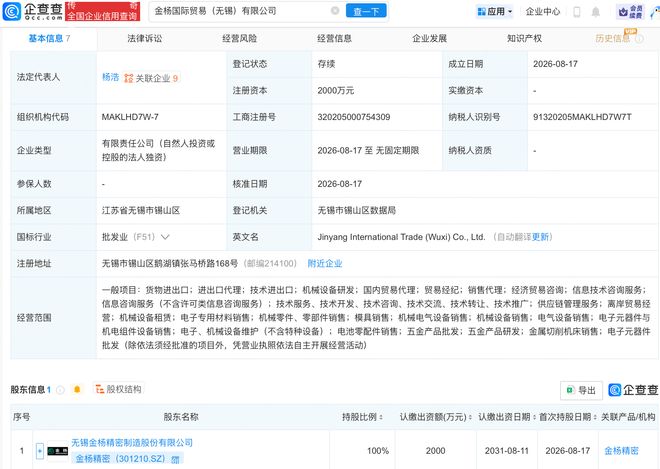Select the 320205000754309 registration number

(354, 117)
